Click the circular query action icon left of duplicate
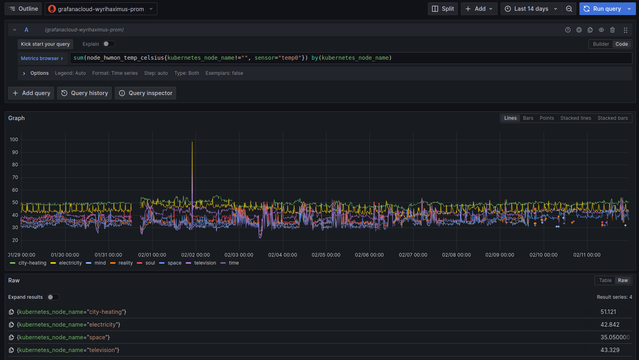 click(x=579, y=30)
